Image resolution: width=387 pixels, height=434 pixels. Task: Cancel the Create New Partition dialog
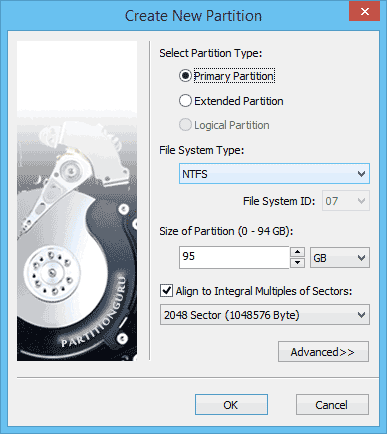point(332,405)
